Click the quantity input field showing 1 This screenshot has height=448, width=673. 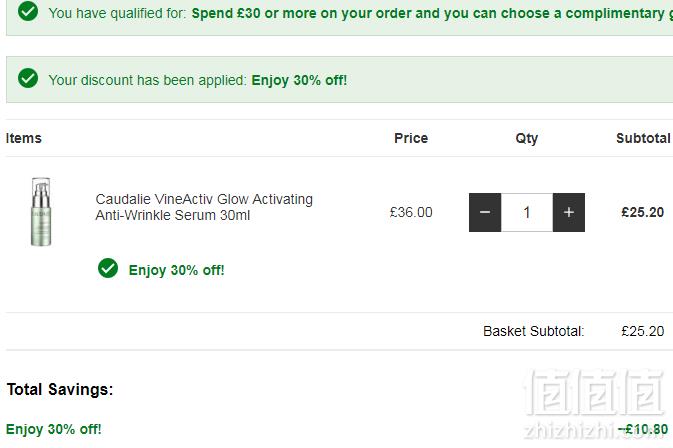(x=527, y=212)
